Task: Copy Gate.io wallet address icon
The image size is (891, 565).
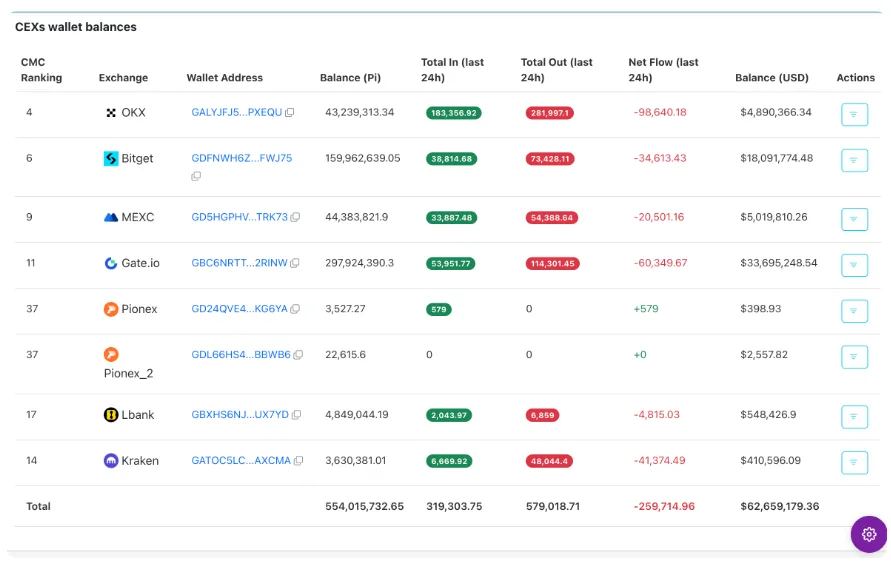Action: coord(294,263)
